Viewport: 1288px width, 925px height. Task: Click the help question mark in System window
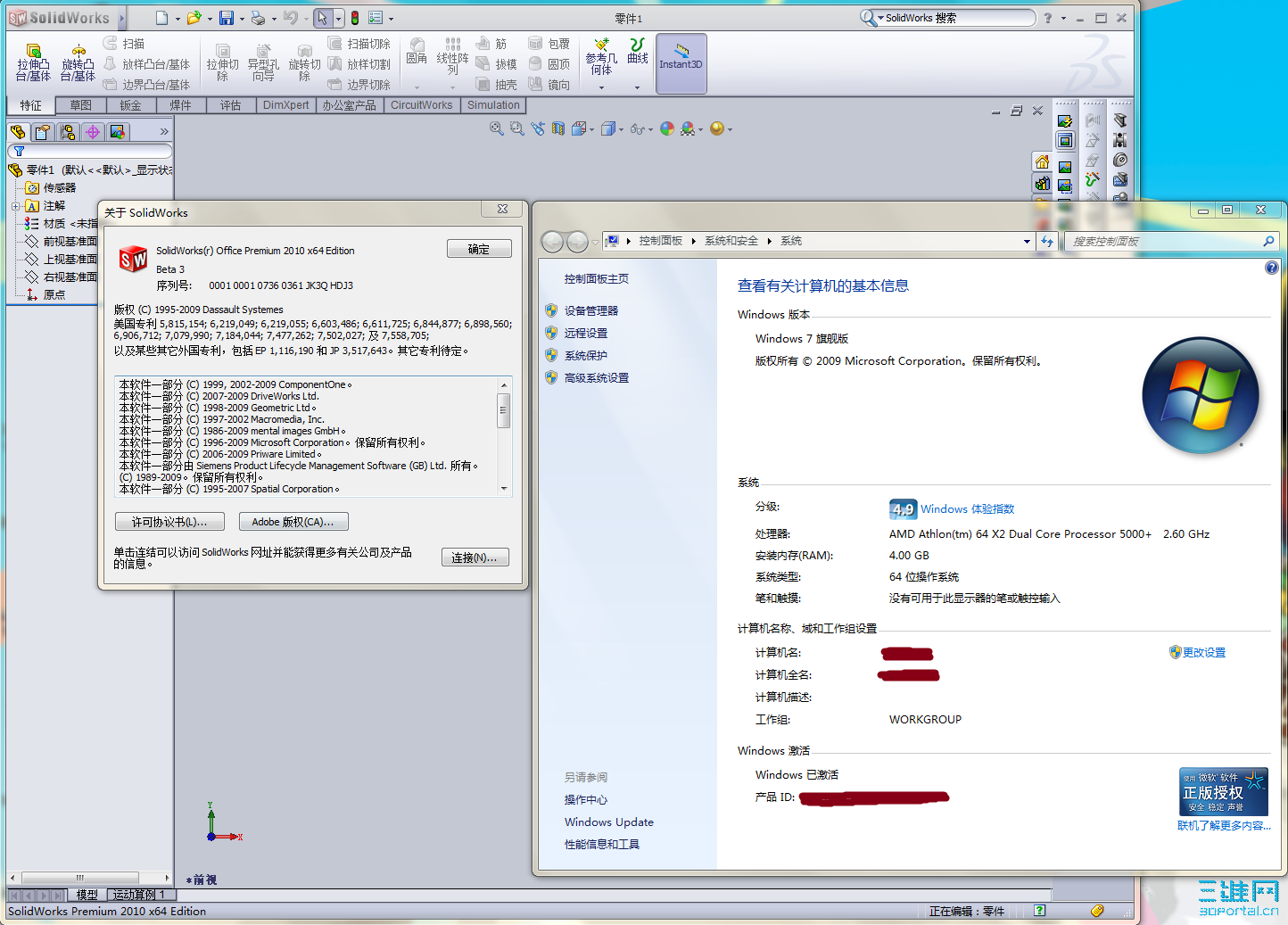pos(1272,268)
